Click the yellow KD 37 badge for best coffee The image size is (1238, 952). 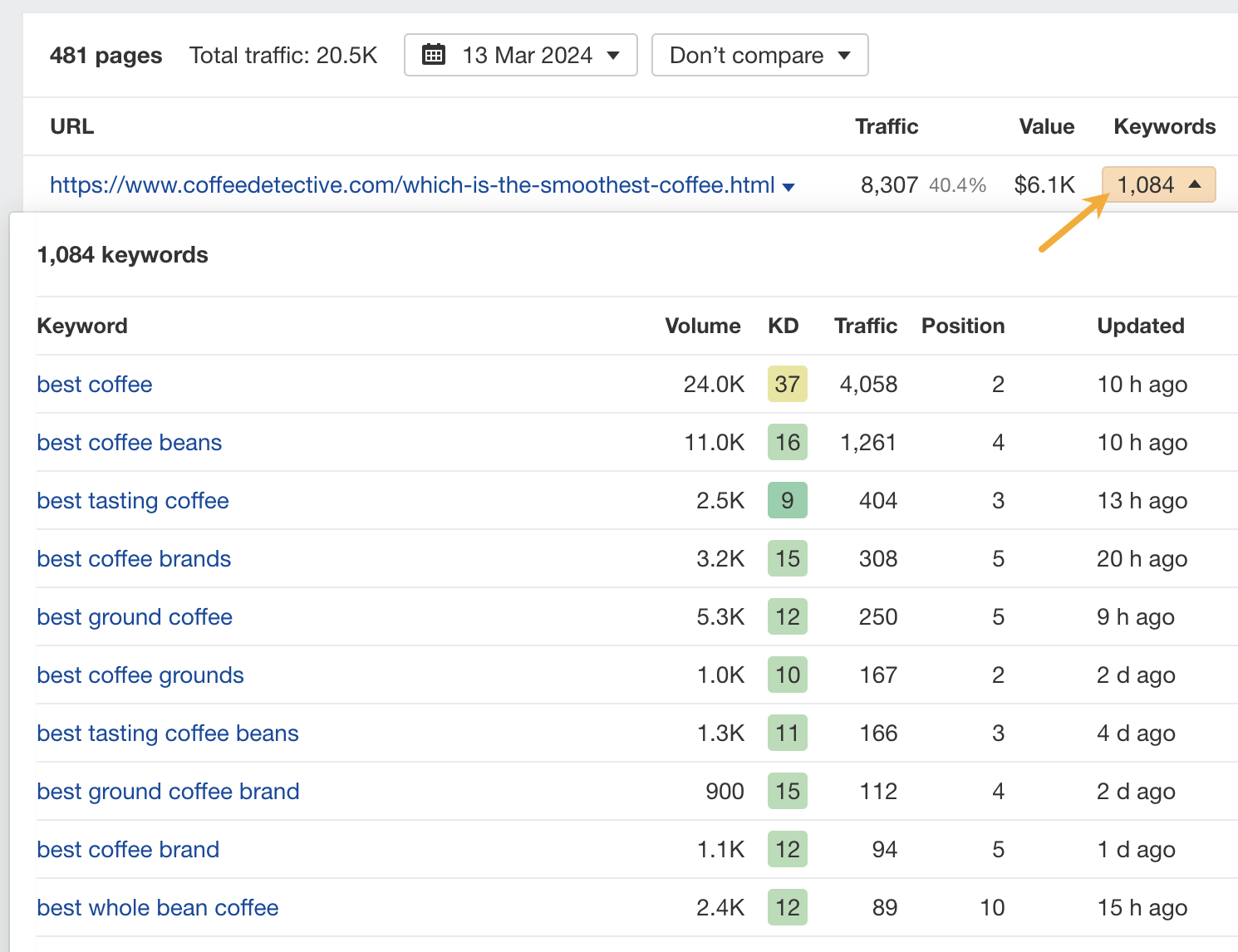point(787,384)
